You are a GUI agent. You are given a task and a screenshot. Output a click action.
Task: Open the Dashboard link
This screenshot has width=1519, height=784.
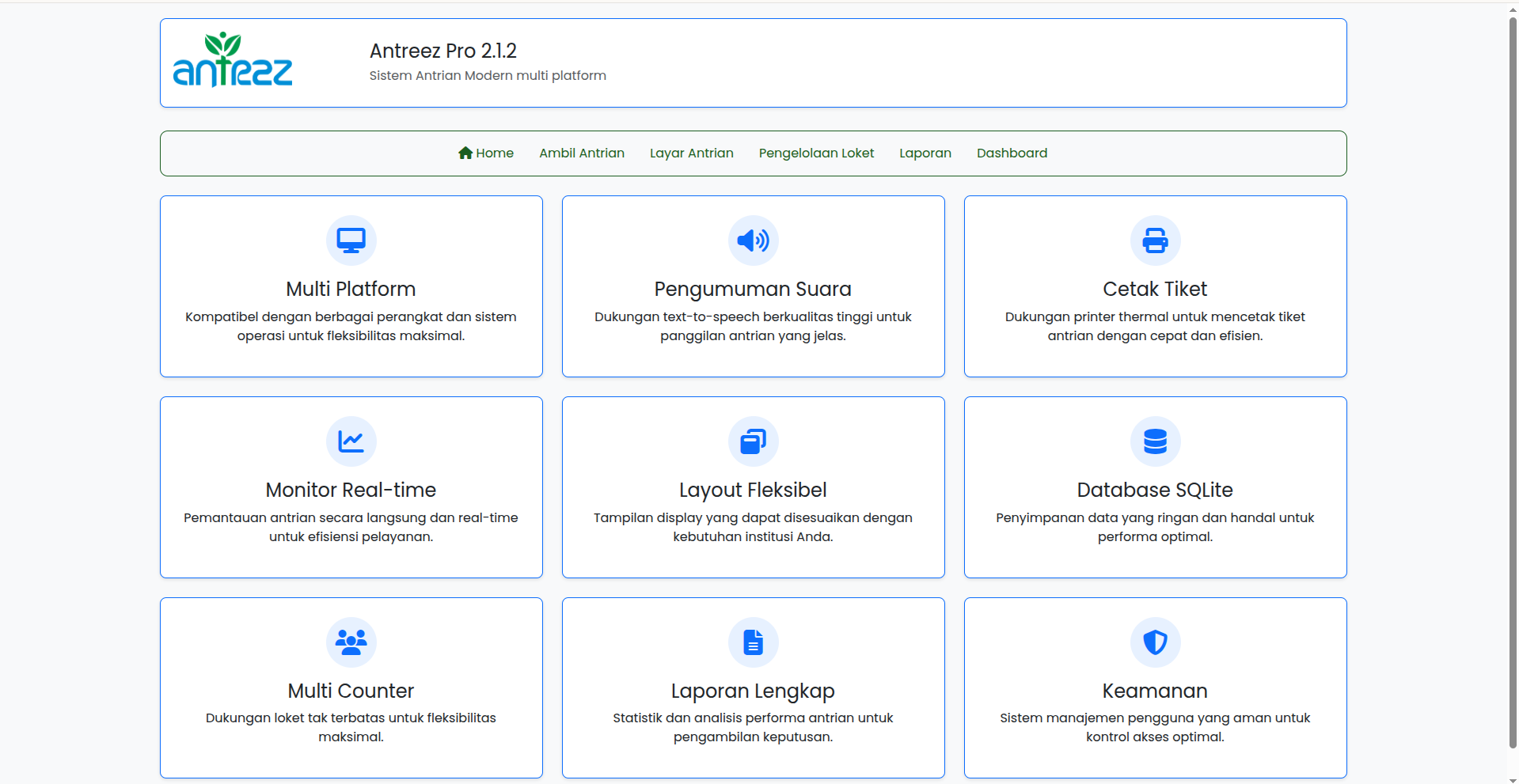[x=1012, y=153]
